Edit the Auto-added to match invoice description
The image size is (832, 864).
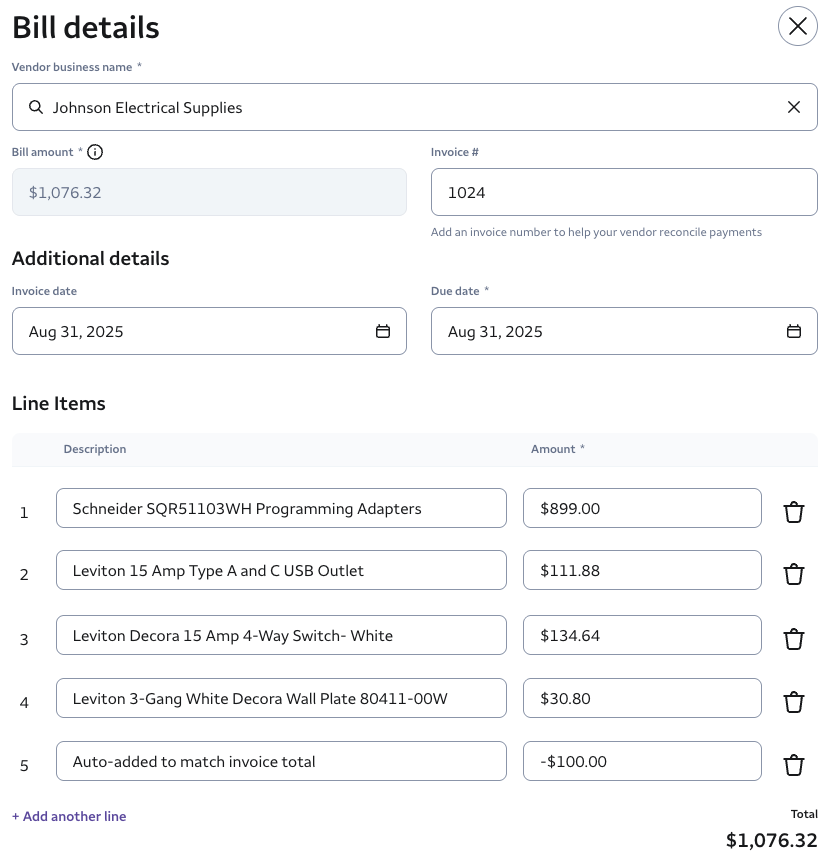pos(281,761)
